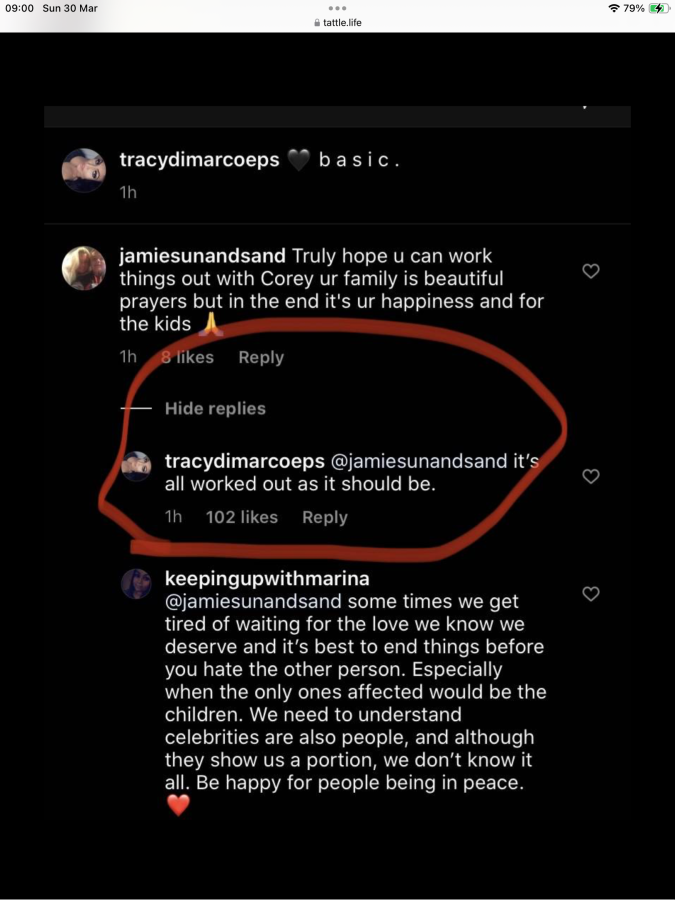
Task: Select the tattle.life address bar
Action: 338,23
